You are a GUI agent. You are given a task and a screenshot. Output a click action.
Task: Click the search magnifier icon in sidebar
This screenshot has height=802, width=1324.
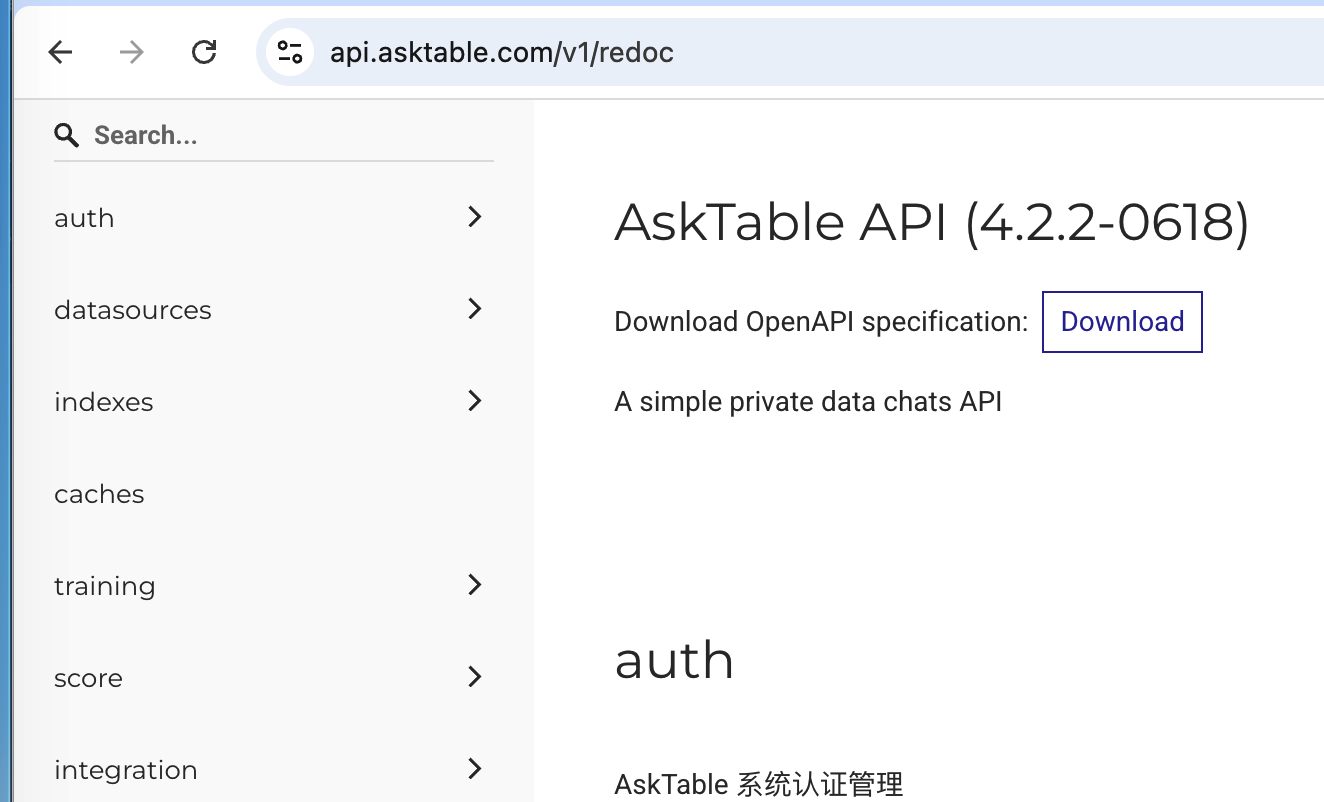pyautogui.click(x=66, y=135)
